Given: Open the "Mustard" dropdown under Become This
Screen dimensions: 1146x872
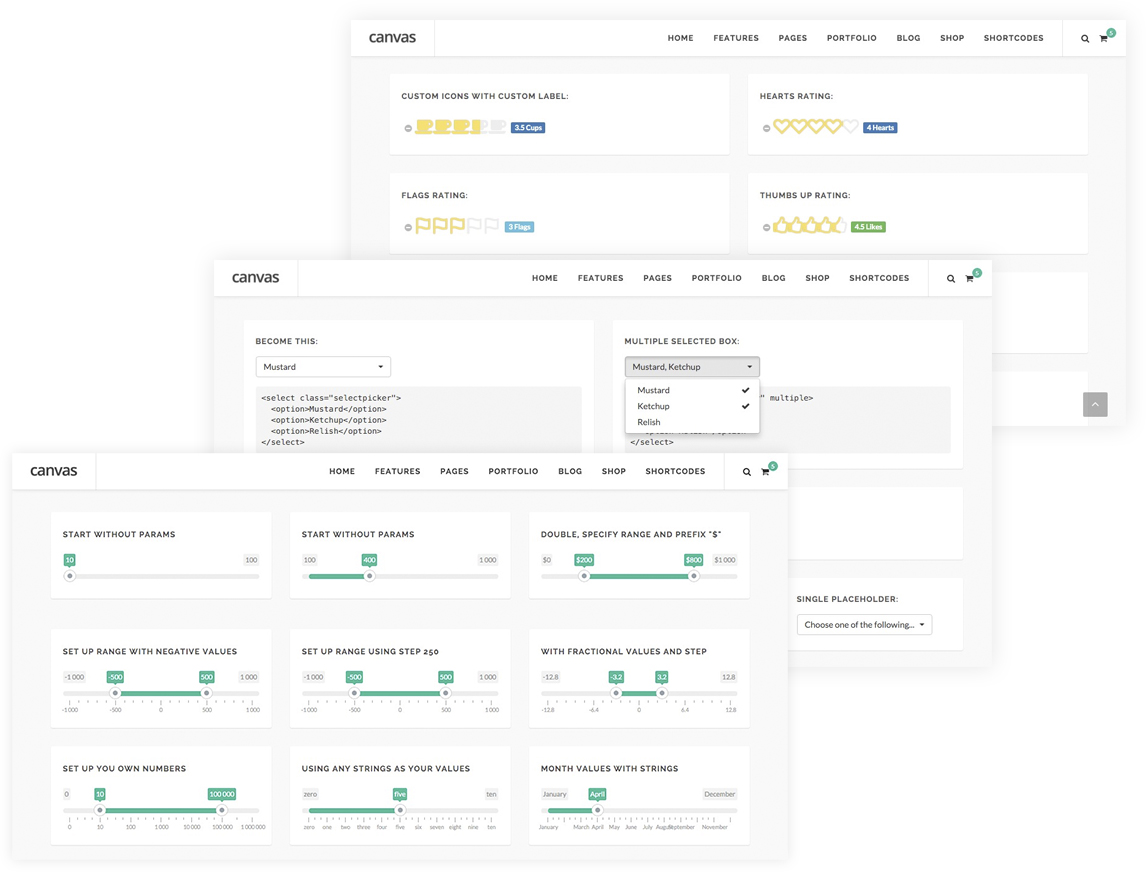Looking at the screenshot, I should [323, 367].
